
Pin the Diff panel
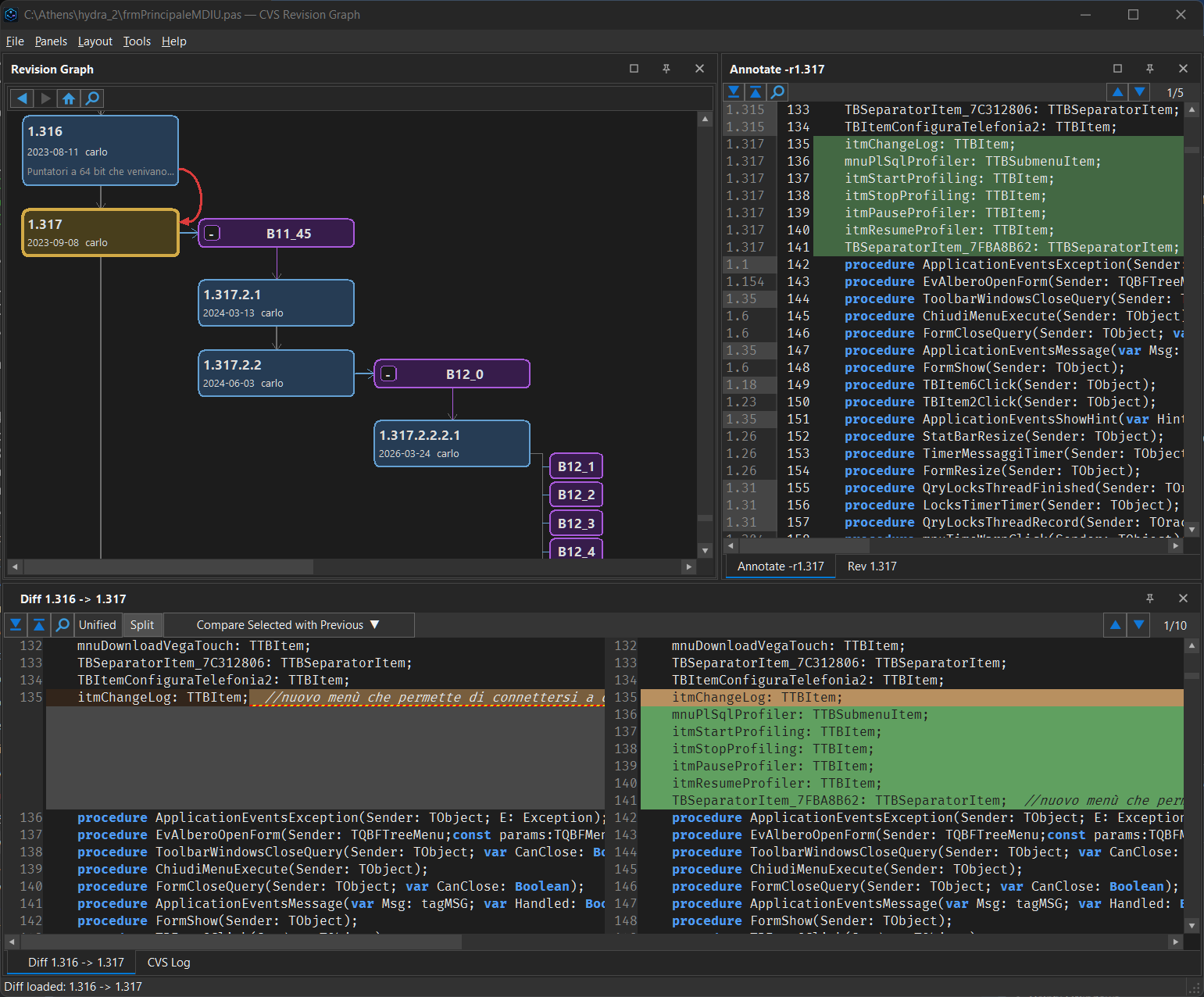[x=1149, y=599]
